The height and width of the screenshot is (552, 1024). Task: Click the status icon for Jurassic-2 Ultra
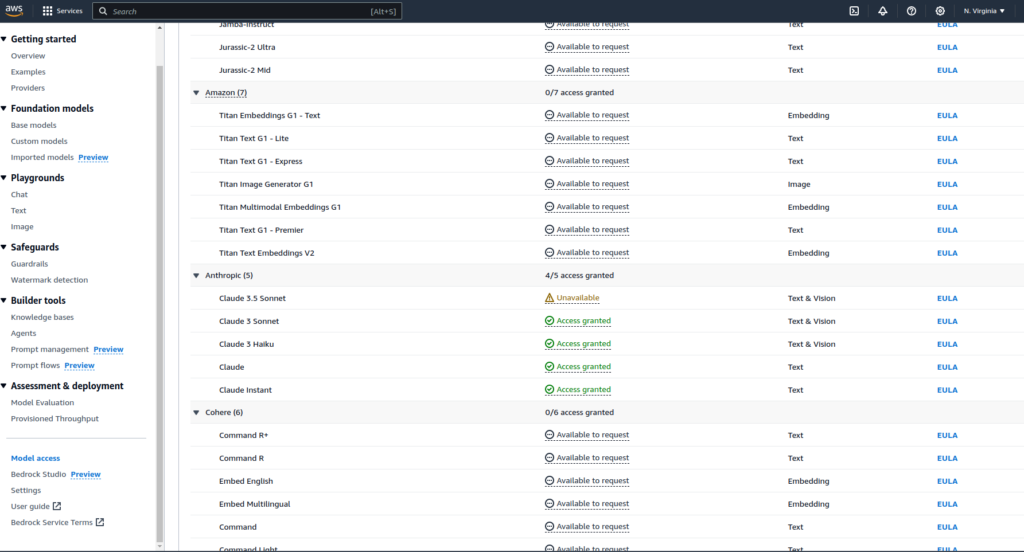click(549, 47)
